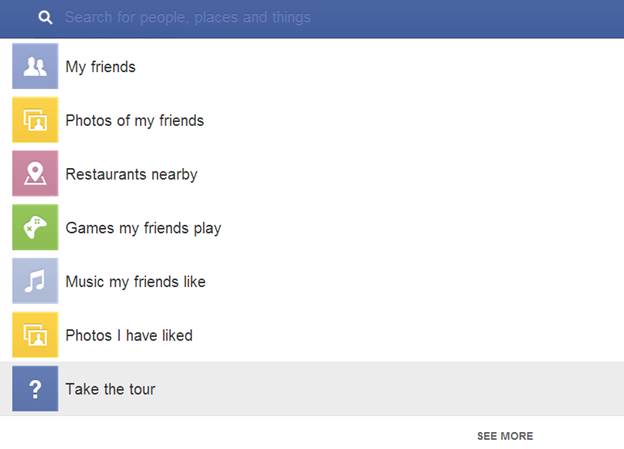Choose Games my friends play
Viewport: 624px width, 449px height.
(x=143, y=228)
